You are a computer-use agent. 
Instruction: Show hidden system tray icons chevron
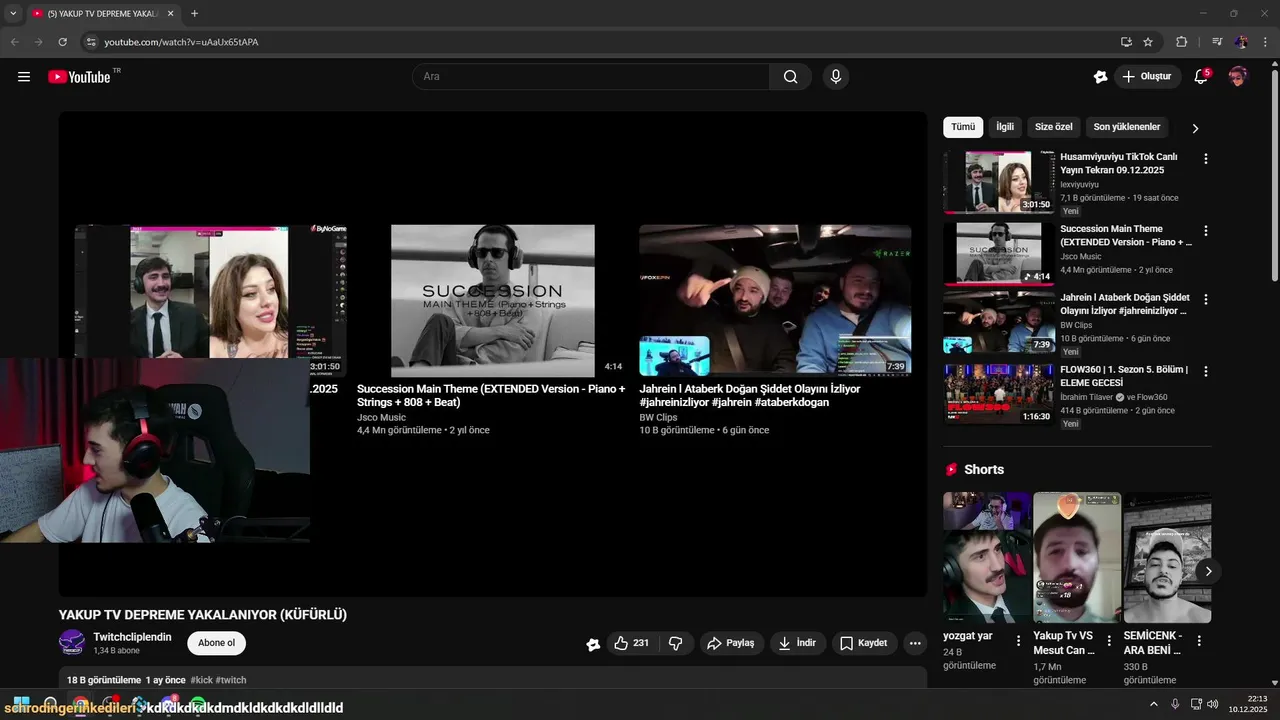[x=1153, y=704]
